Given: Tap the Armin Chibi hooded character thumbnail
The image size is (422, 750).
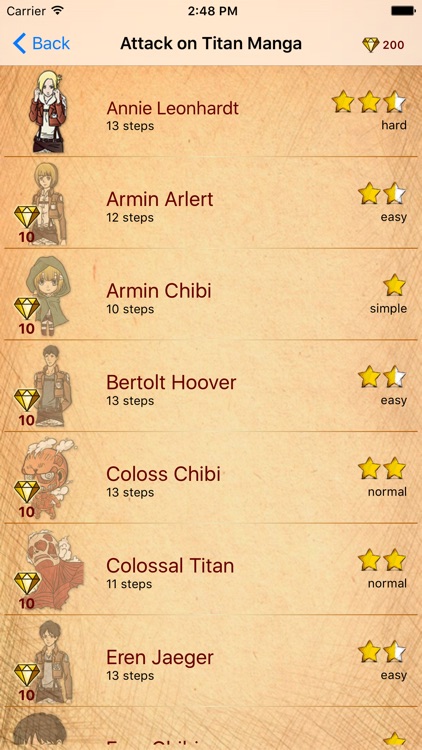Looking at the screenshot, I should pos(48,295).
